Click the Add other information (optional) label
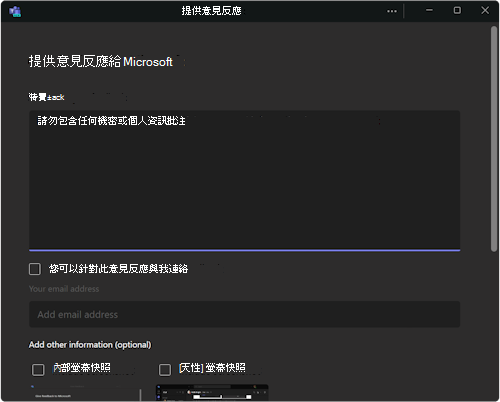The image size is (500, 402). [x=90, y=345]
